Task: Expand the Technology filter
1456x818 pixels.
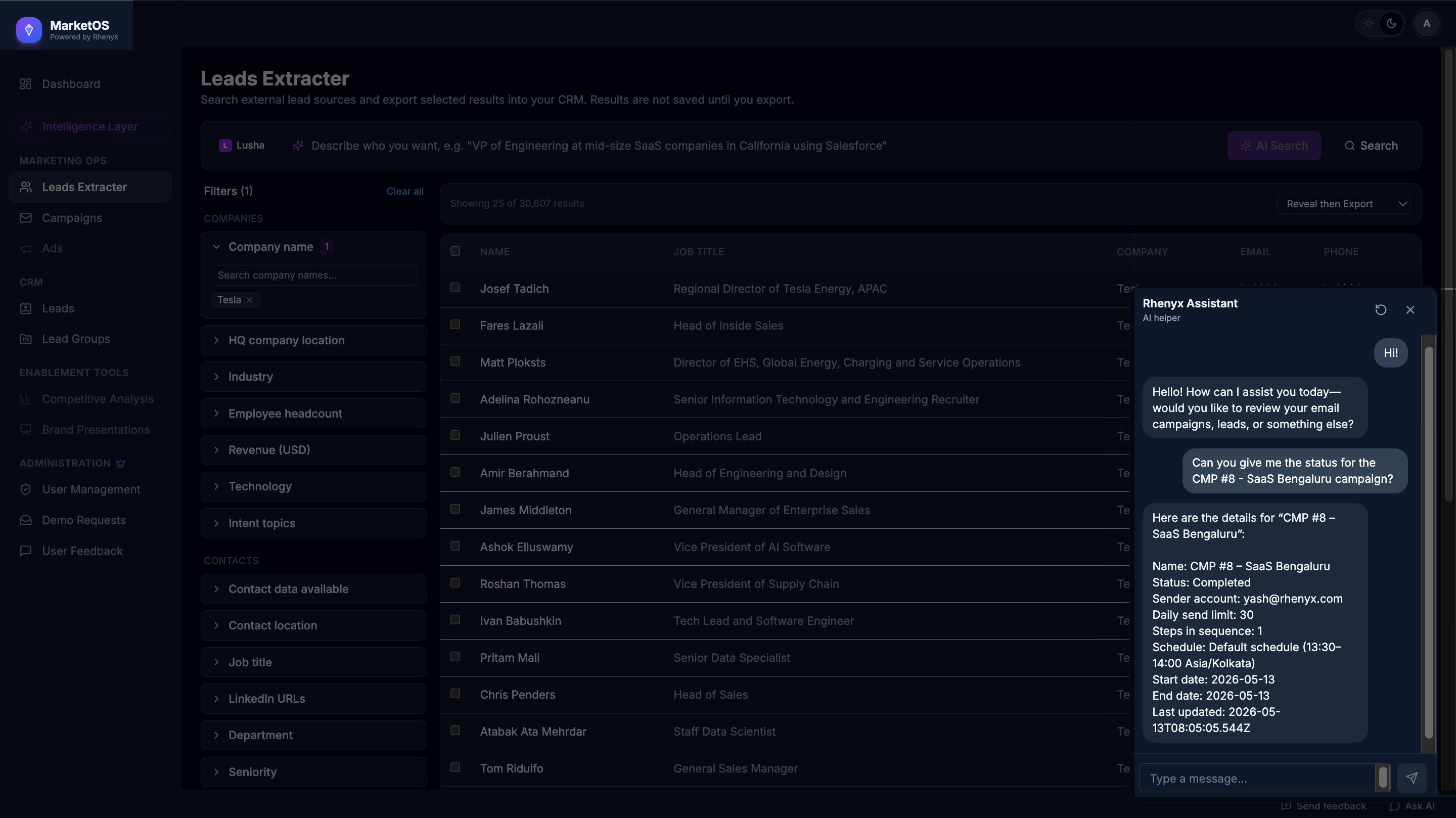Action: coord(313,486)
